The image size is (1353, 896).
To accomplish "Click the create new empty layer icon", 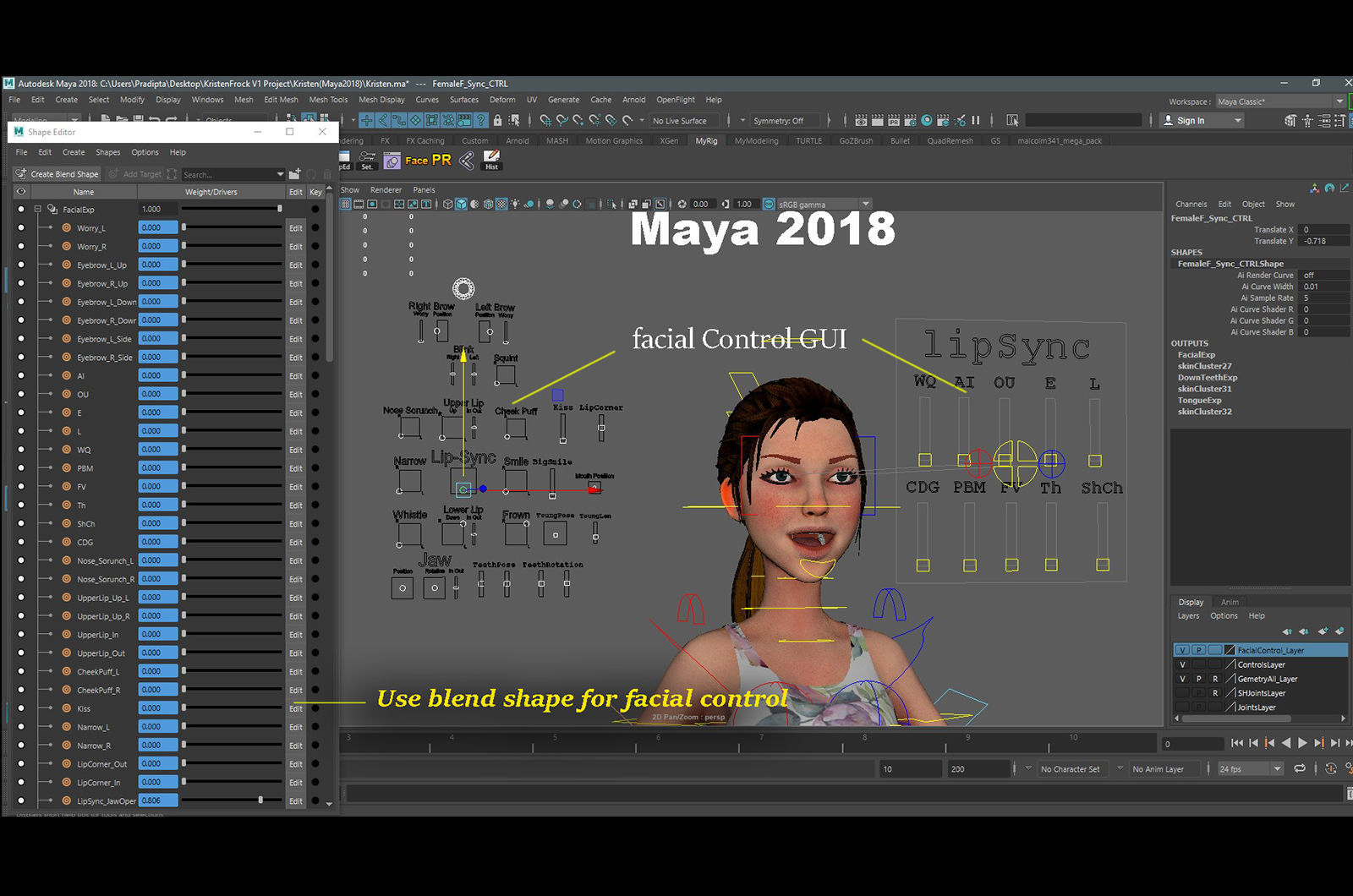I will pos(1323,631).
